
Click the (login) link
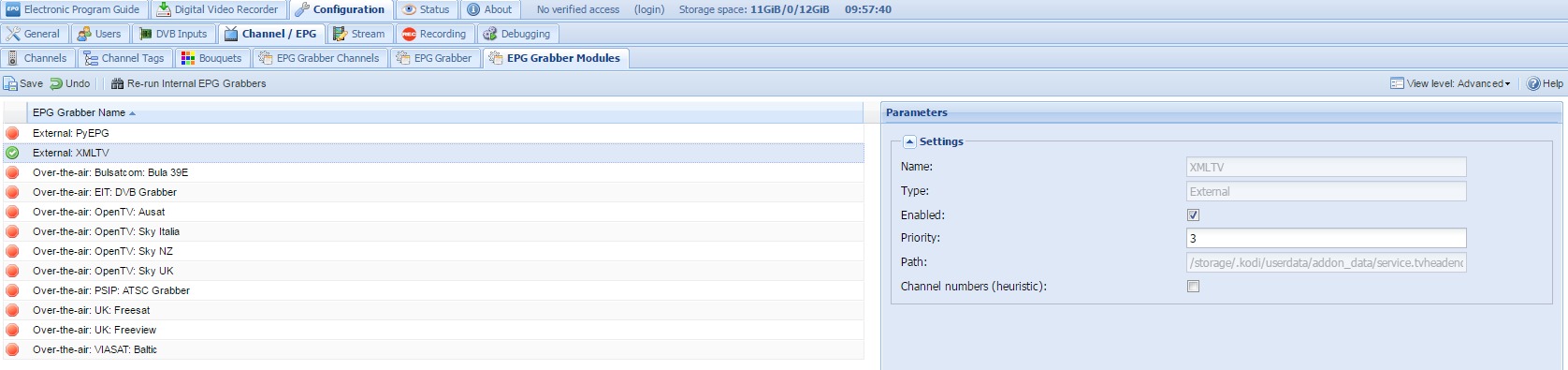pos(649,9)
